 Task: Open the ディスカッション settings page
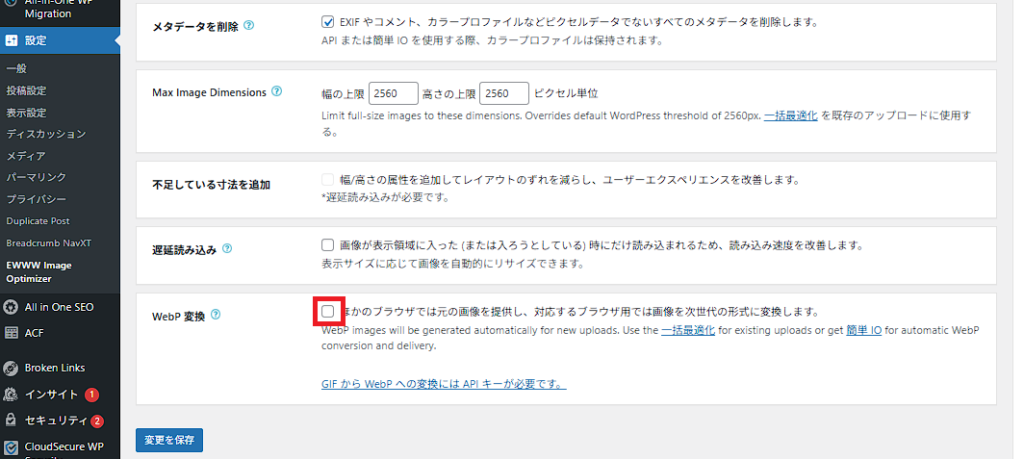(46, 134)
